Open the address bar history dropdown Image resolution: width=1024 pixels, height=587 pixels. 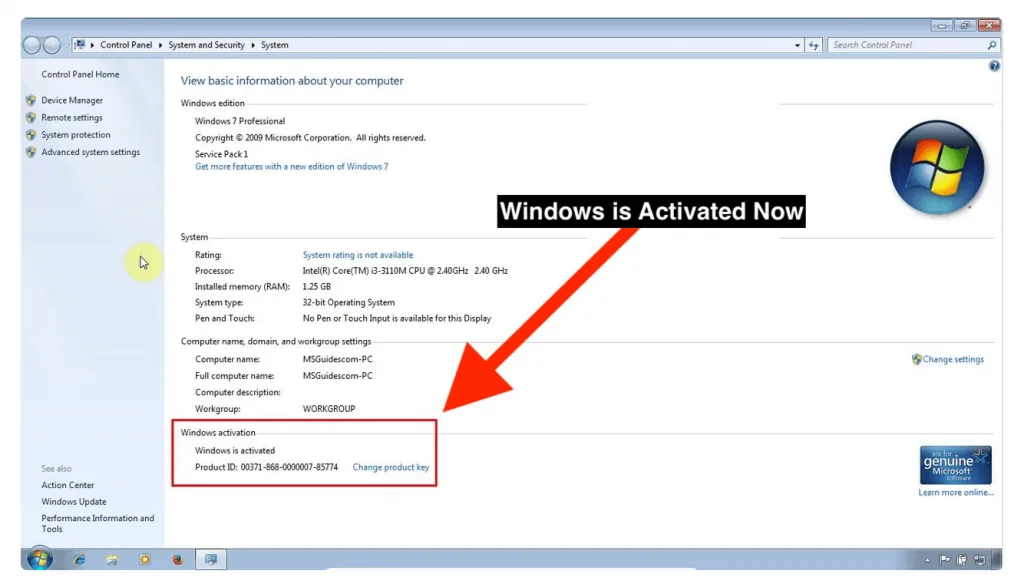(x=797, y=45)
